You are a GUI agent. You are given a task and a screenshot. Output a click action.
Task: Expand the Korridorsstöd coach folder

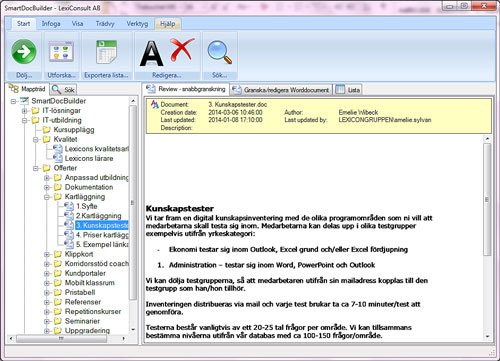(47, 264)
